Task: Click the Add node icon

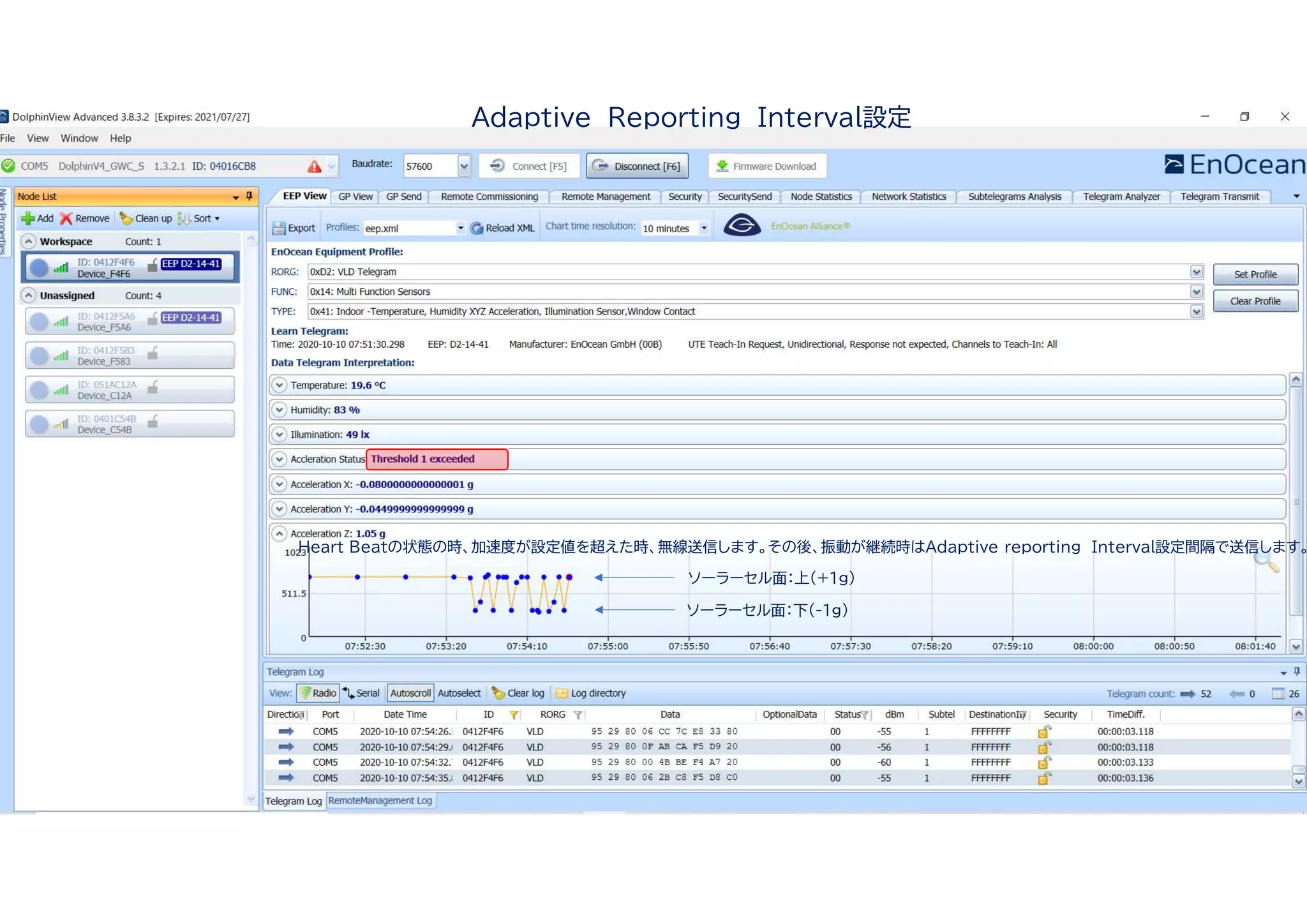Action: point(28,218)
